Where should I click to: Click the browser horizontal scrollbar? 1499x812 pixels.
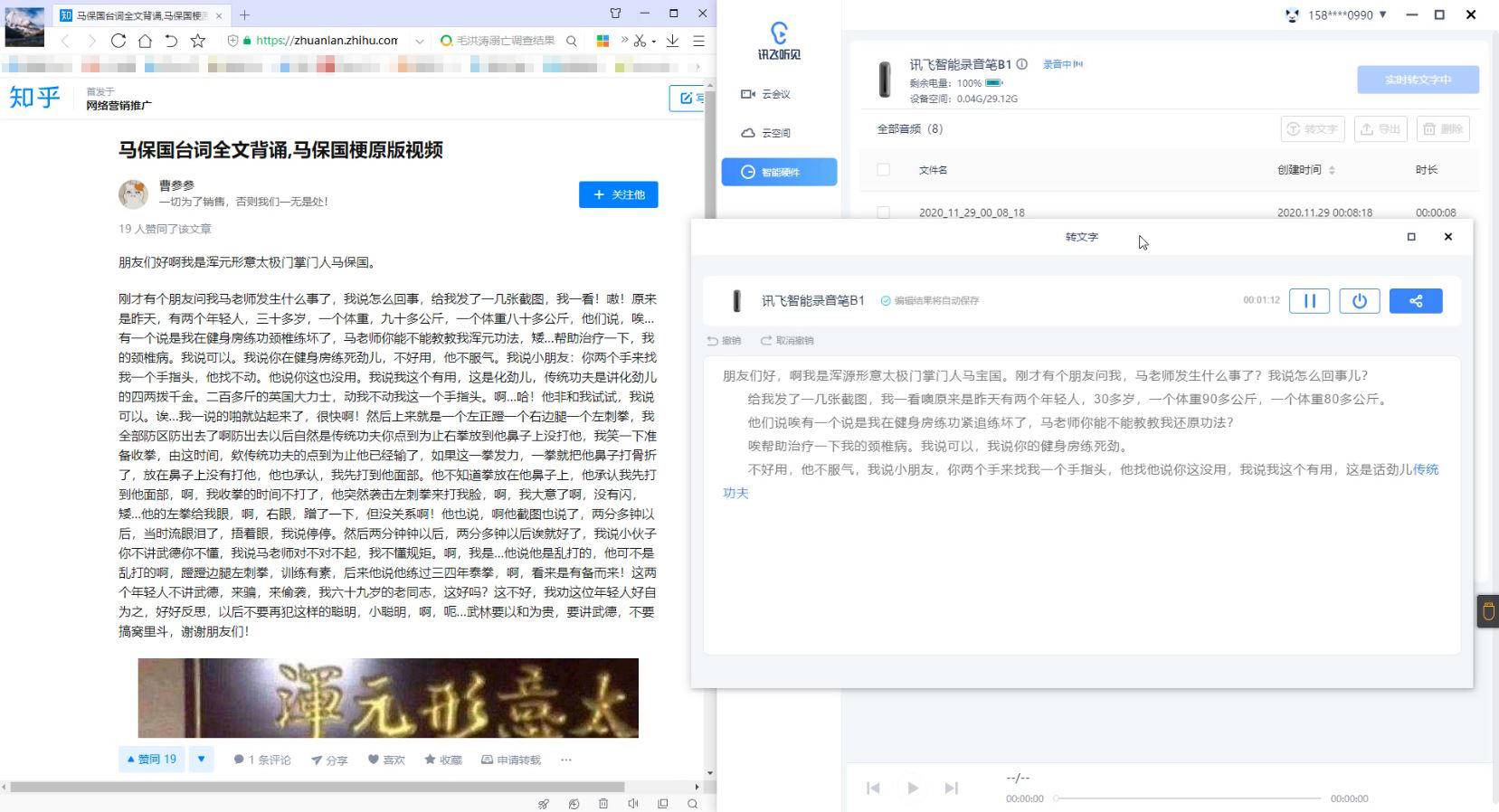point(317,787)
